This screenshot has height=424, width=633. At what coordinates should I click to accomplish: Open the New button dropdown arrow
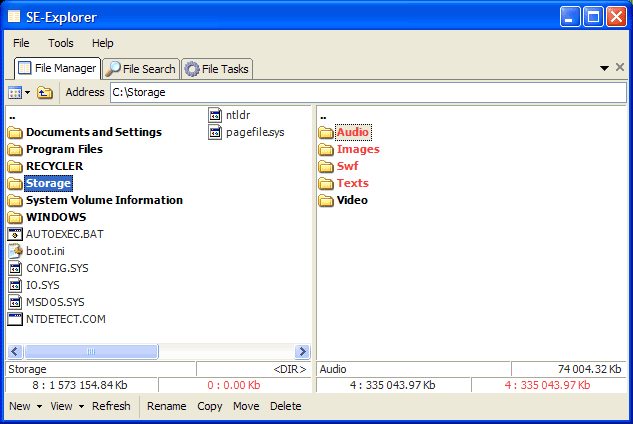tap(39, 407)
